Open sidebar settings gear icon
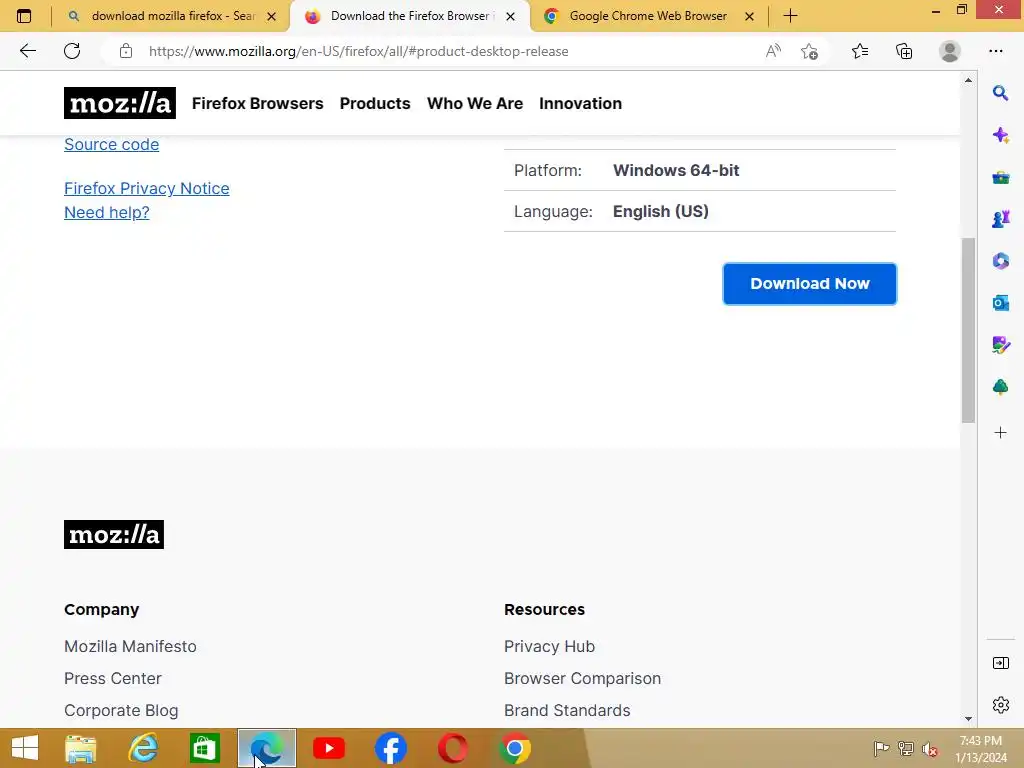Screen dimensions: 1024x768 pos(1000,705)
